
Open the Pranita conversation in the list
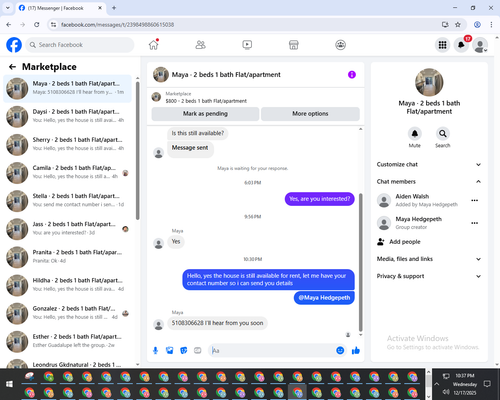click(67, 257)
